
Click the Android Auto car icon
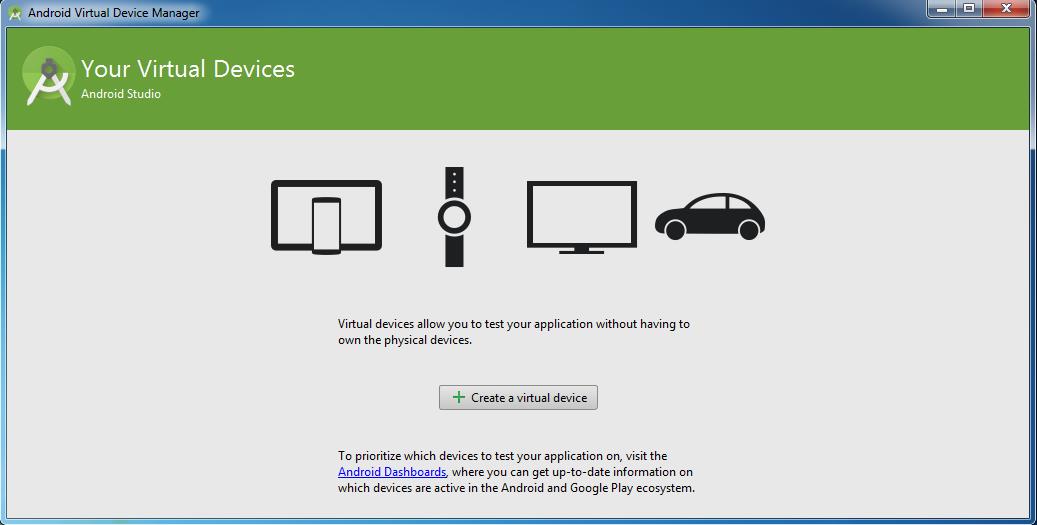[709, 217]
